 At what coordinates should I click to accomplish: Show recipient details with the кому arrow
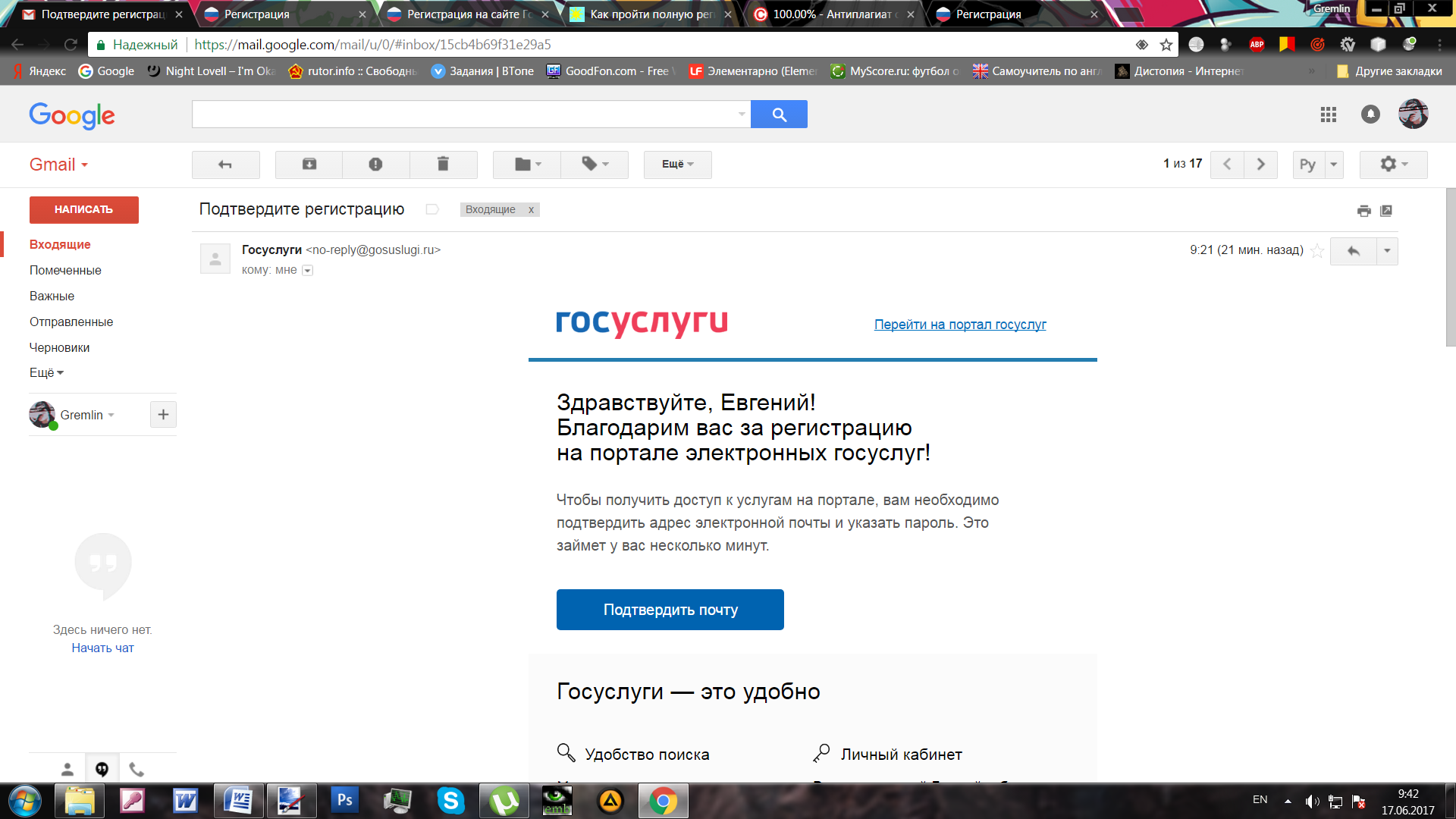click(x=307, y=271)
